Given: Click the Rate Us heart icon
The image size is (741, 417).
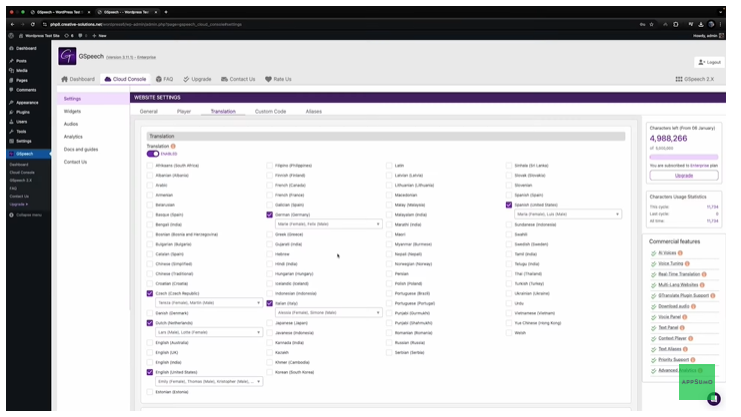Looking at the screenshot, I should coord(269,79).
